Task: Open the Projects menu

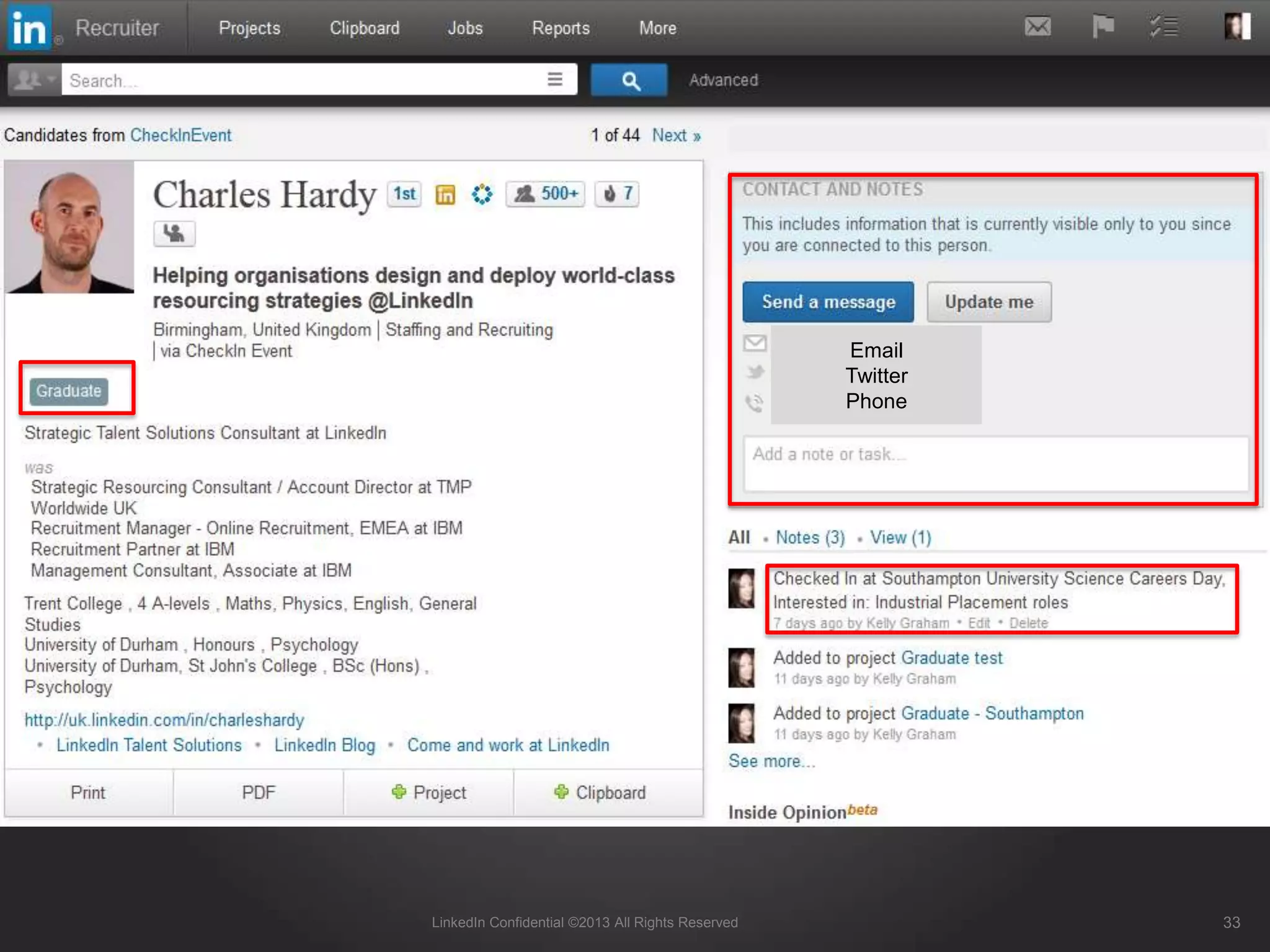Action: 249,28
